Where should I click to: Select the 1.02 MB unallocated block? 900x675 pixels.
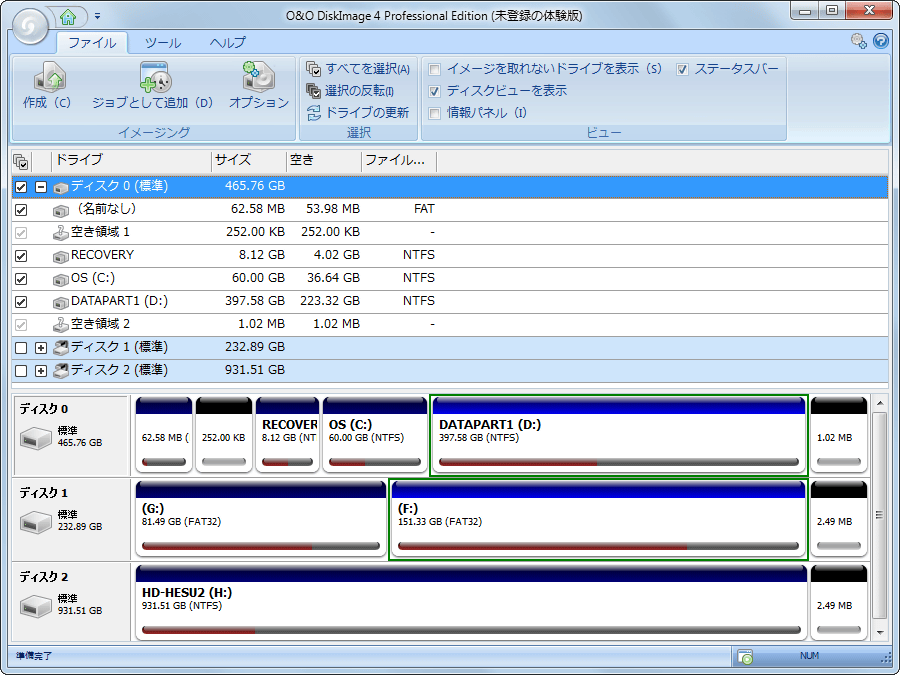coord(839,435)
